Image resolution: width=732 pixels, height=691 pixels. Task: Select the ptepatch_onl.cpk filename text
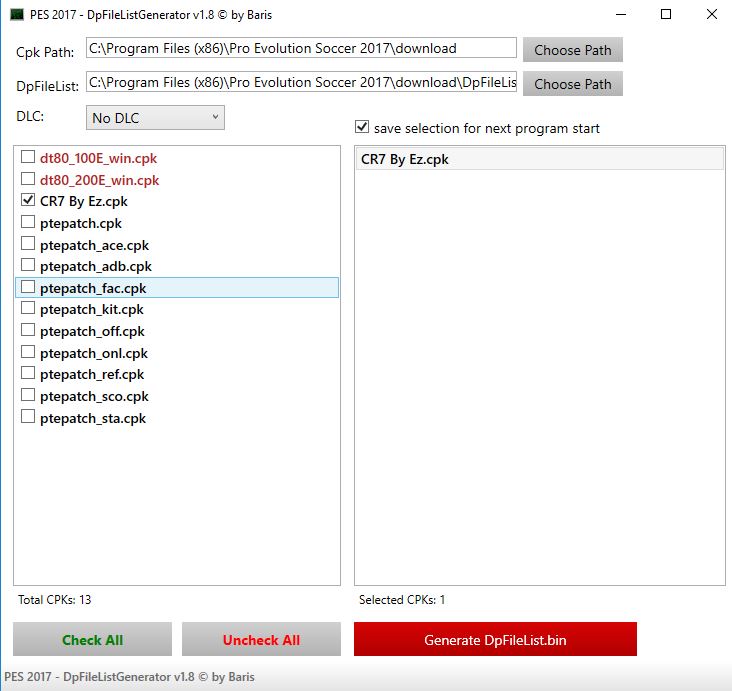click(x=94, y=353)
